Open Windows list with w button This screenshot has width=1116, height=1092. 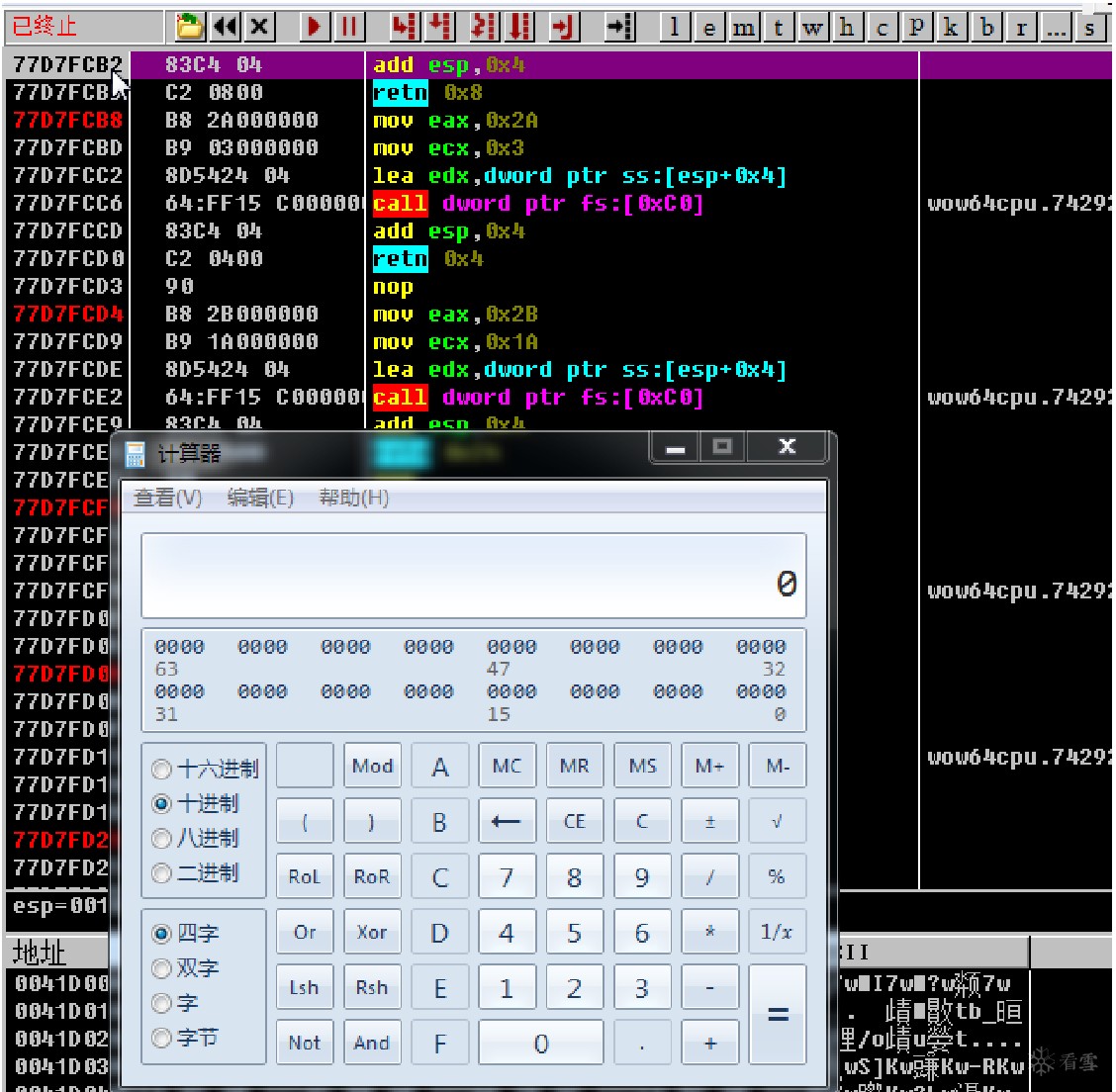[x=812, y=27]
